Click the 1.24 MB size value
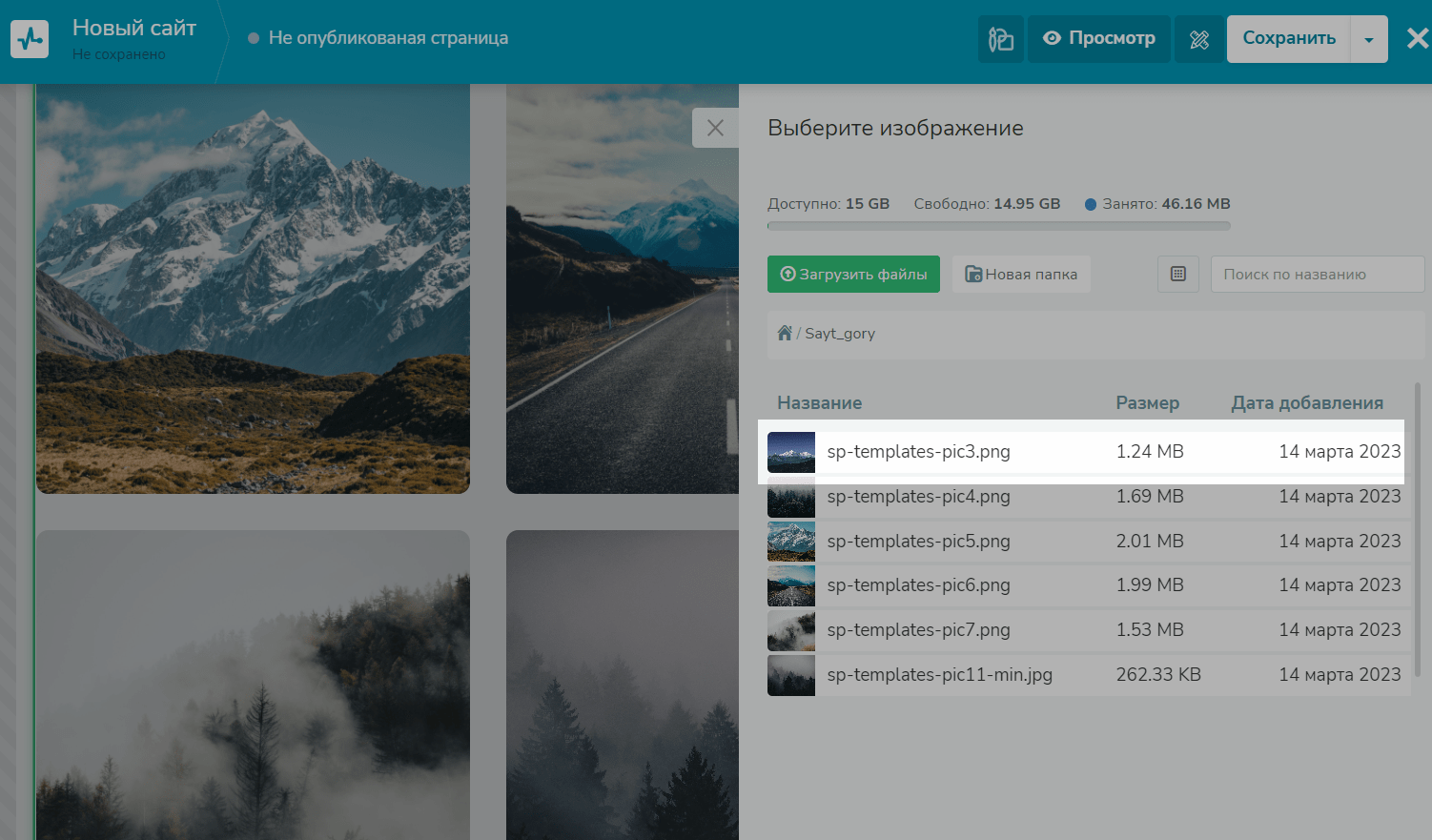This screenshot has width=1432, height=840. click(x=1150, y=452)
